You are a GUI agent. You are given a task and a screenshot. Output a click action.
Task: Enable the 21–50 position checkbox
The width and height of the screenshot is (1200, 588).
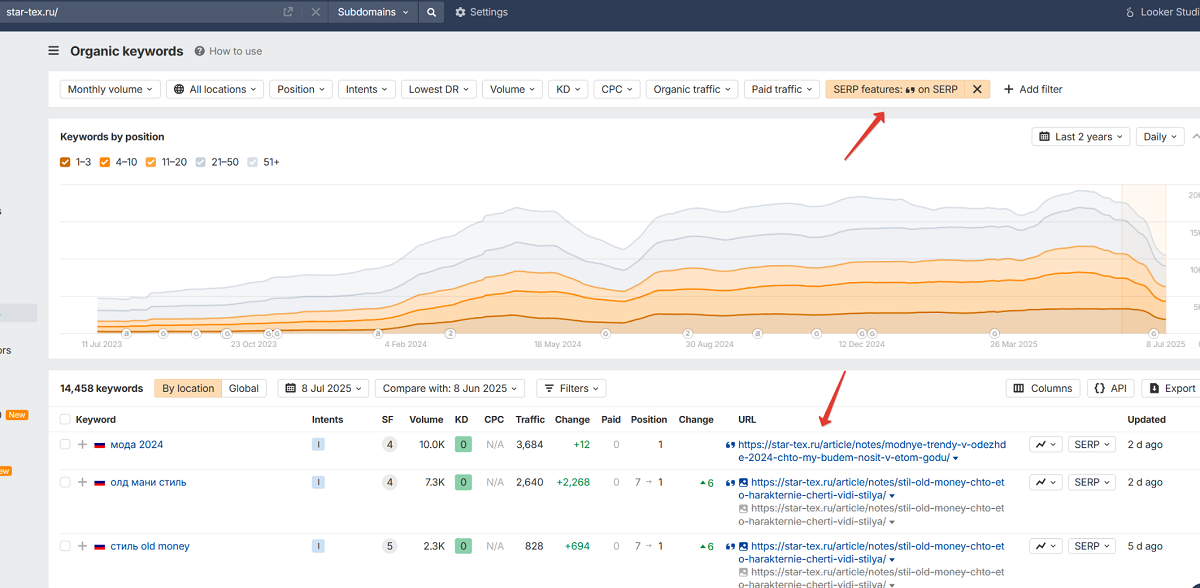click(x=201, y=162)
